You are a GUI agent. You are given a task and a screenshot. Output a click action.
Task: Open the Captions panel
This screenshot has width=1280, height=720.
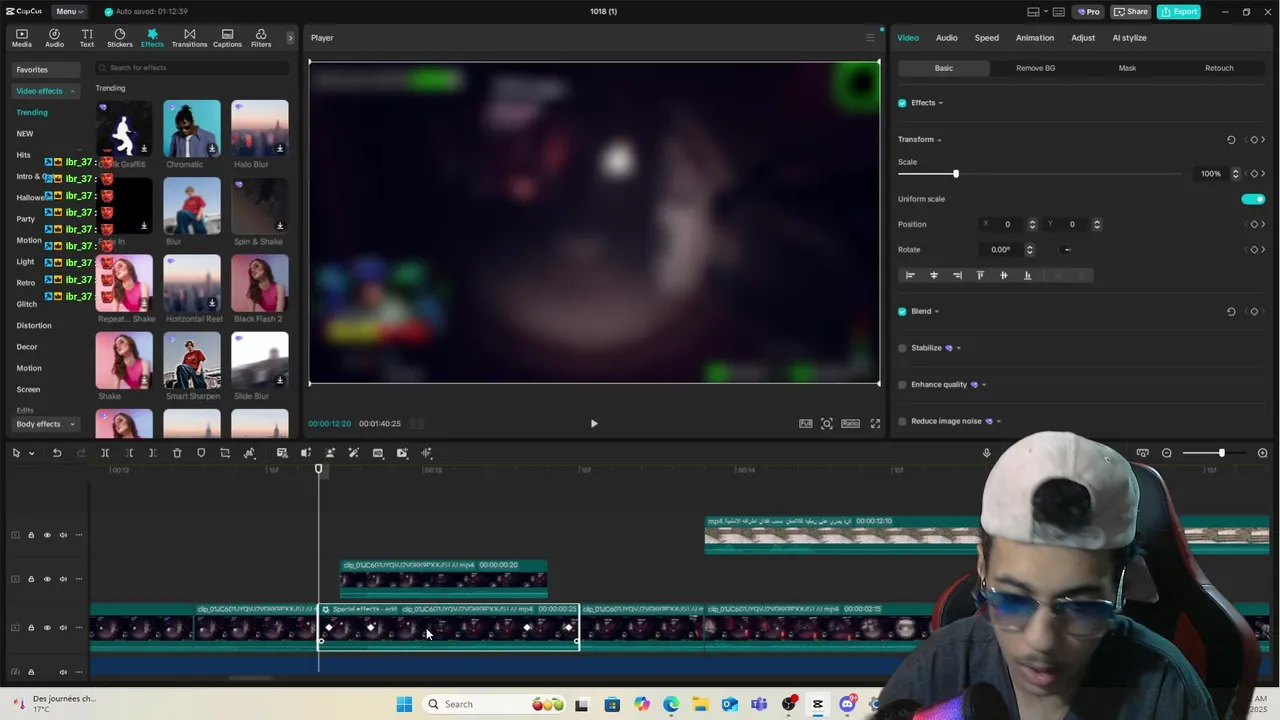tap(227, 38)
